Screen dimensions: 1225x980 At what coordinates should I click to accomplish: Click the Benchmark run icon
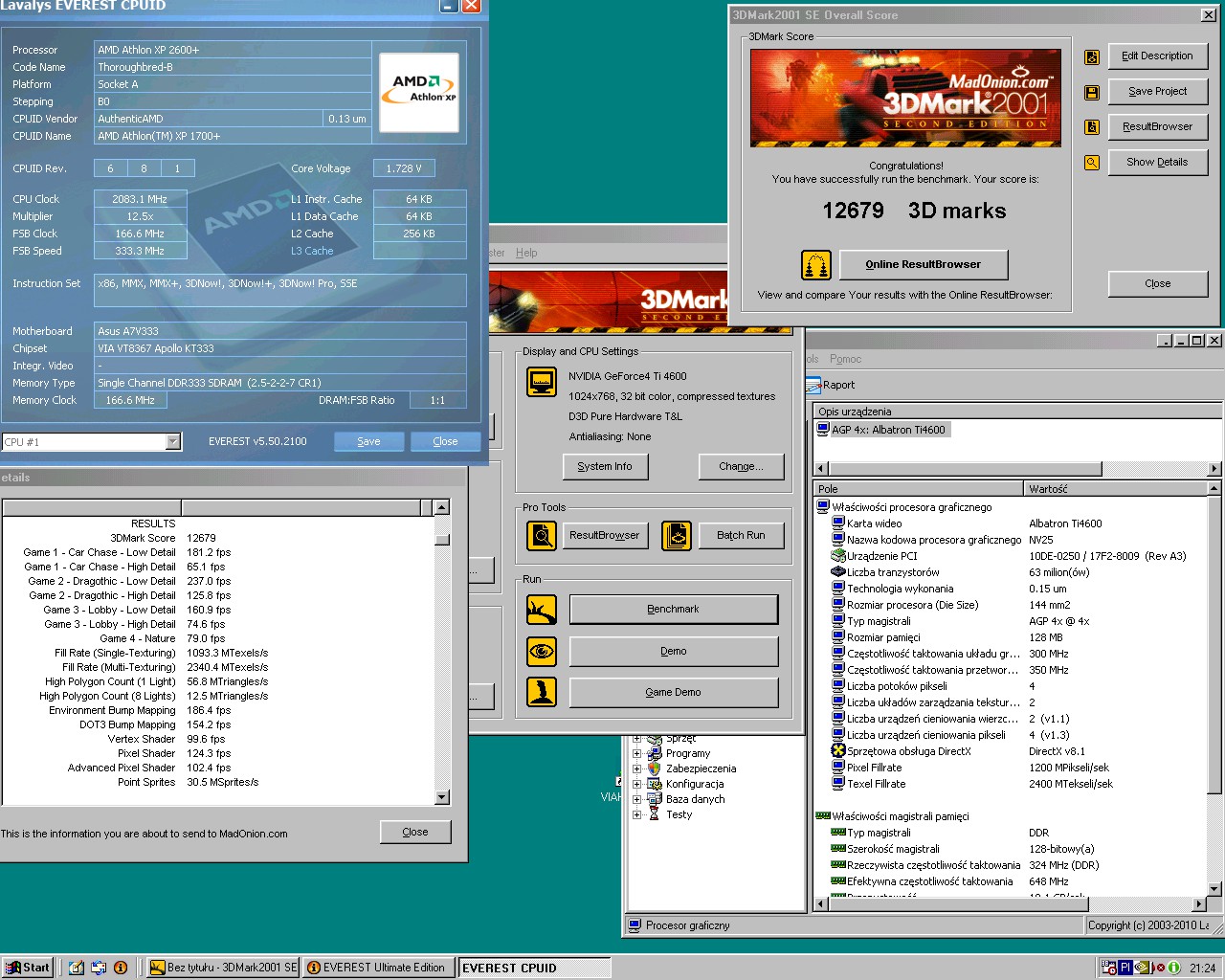(542, 609)
